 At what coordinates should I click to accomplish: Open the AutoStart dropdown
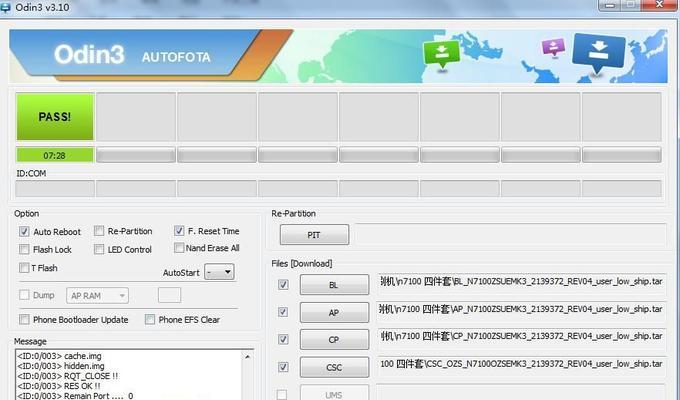tap(219, 272)
